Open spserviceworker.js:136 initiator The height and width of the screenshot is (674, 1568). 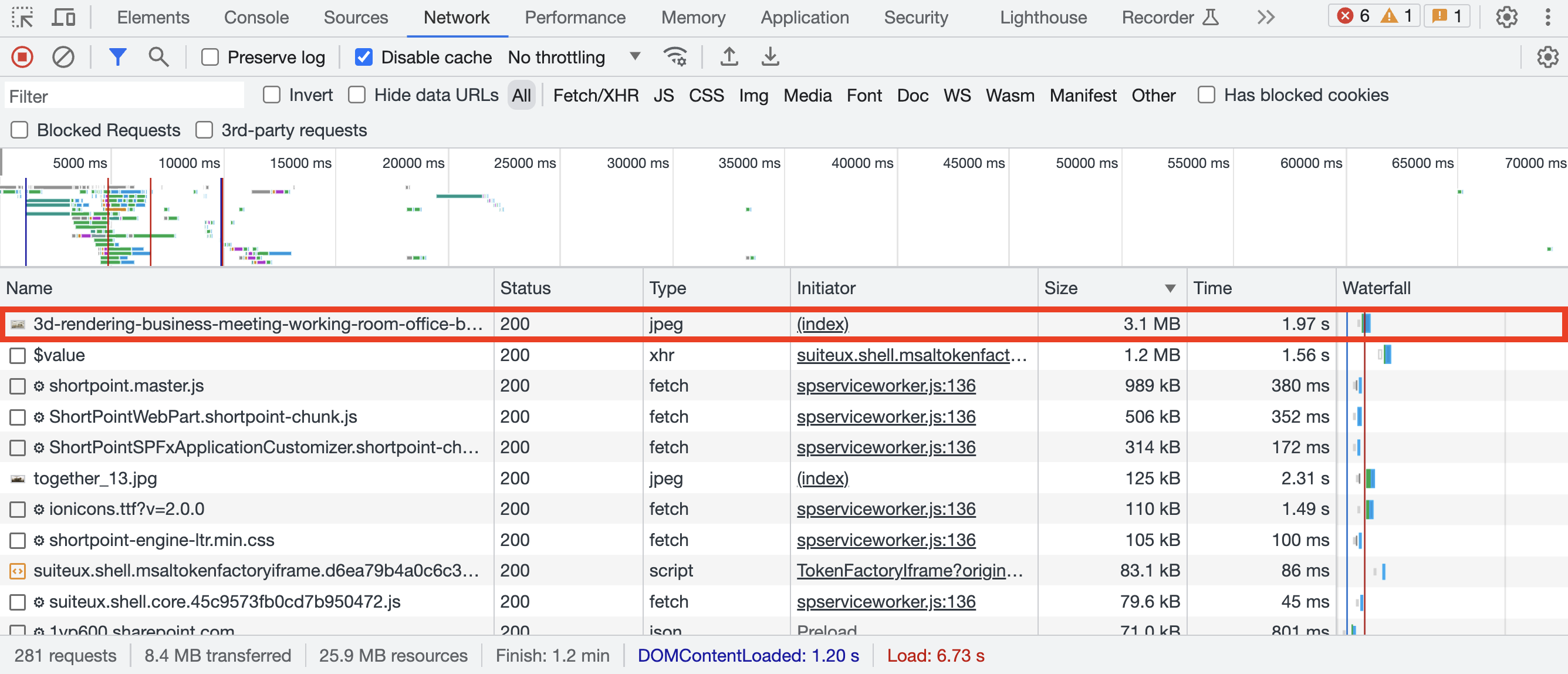[886, 385]
